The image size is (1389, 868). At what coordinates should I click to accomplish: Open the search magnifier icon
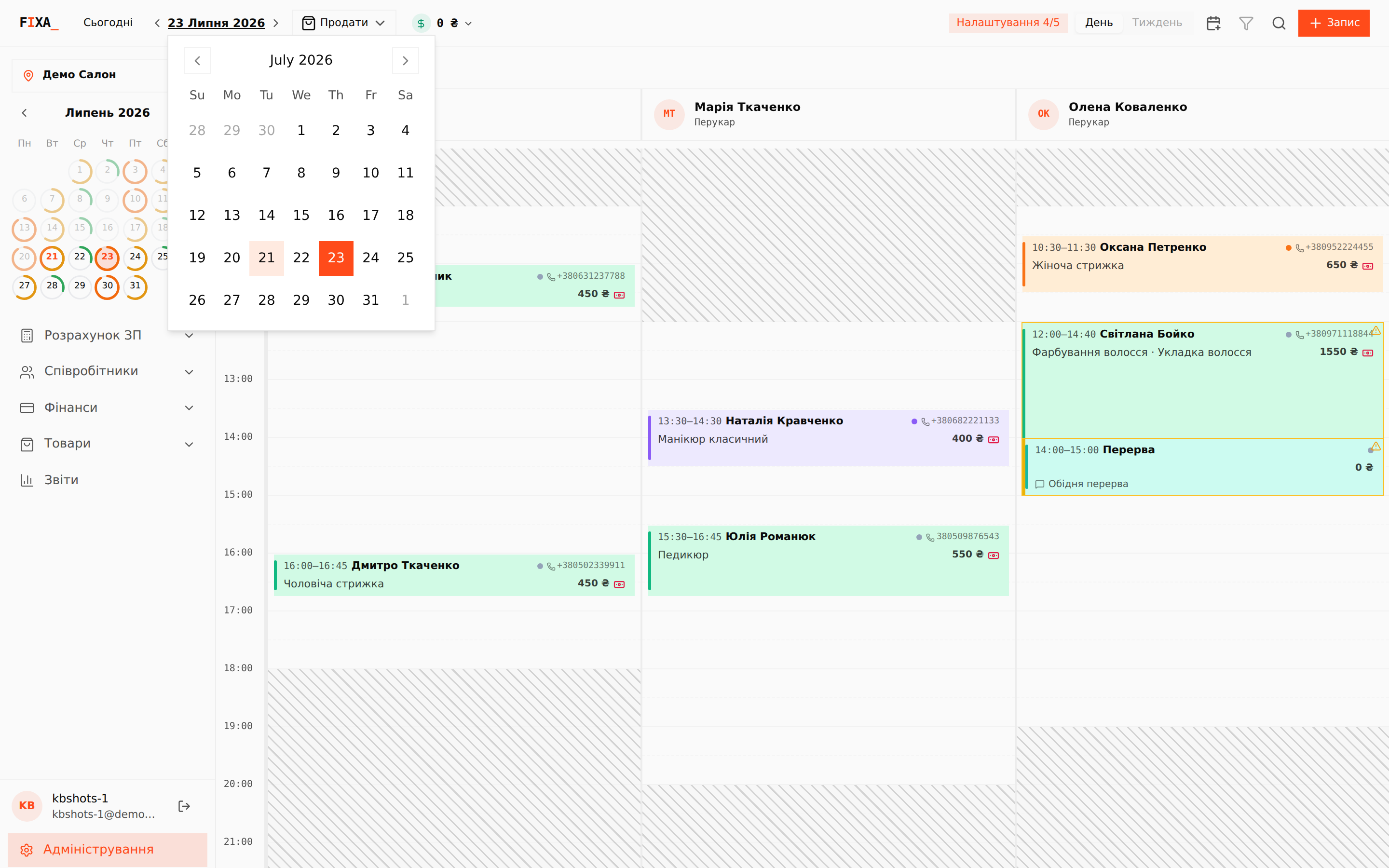coord(1279,23)
